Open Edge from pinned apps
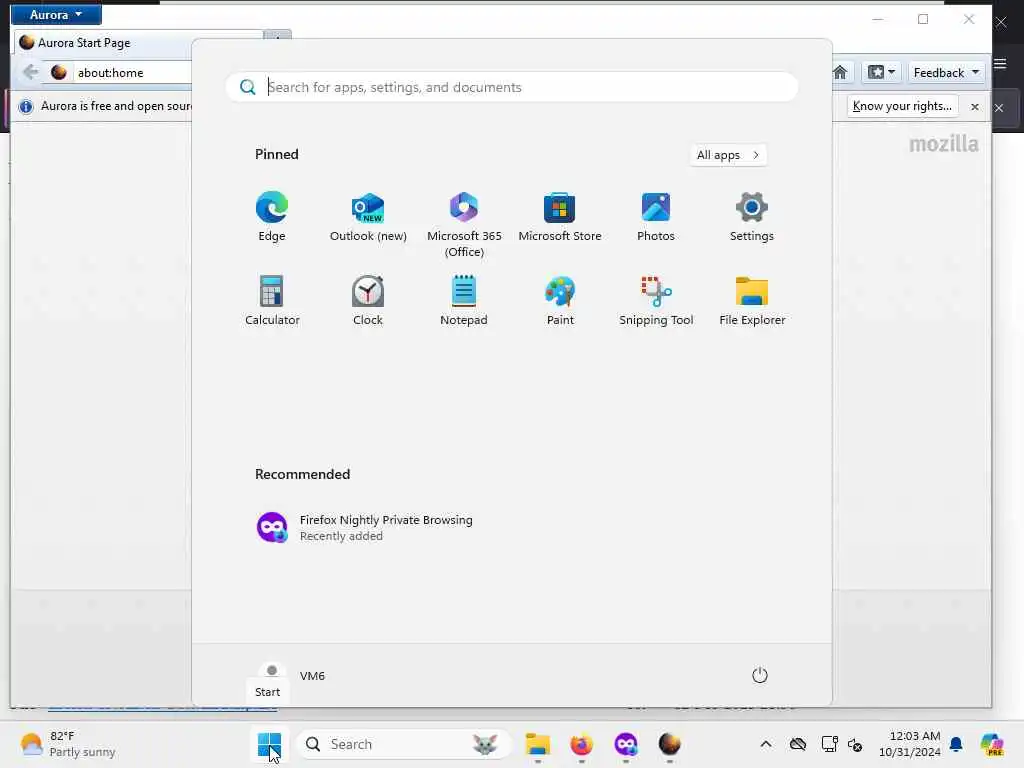The width and height of the screenshot is (1024, 768). (x=272, y=216)
